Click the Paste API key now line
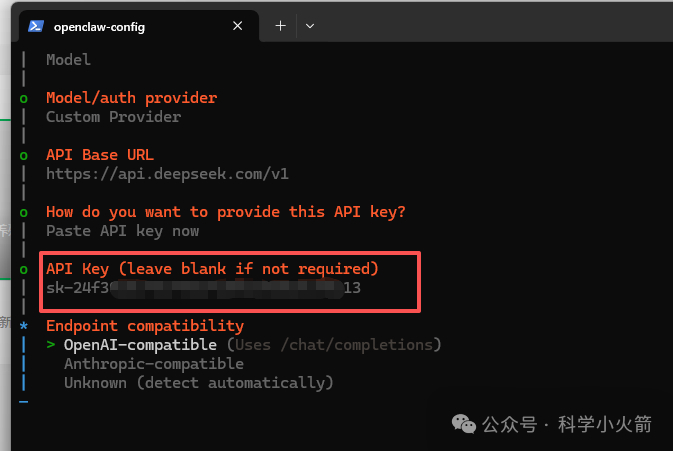Screen dimensions: 673x451 click(122, 231)
